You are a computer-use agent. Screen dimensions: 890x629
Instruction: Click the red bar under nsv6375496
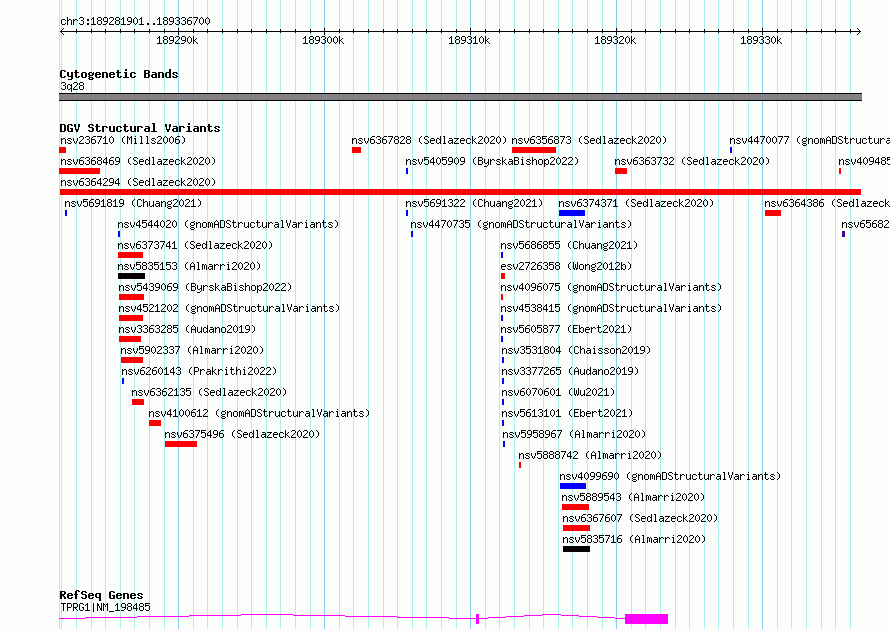point(181,444)
